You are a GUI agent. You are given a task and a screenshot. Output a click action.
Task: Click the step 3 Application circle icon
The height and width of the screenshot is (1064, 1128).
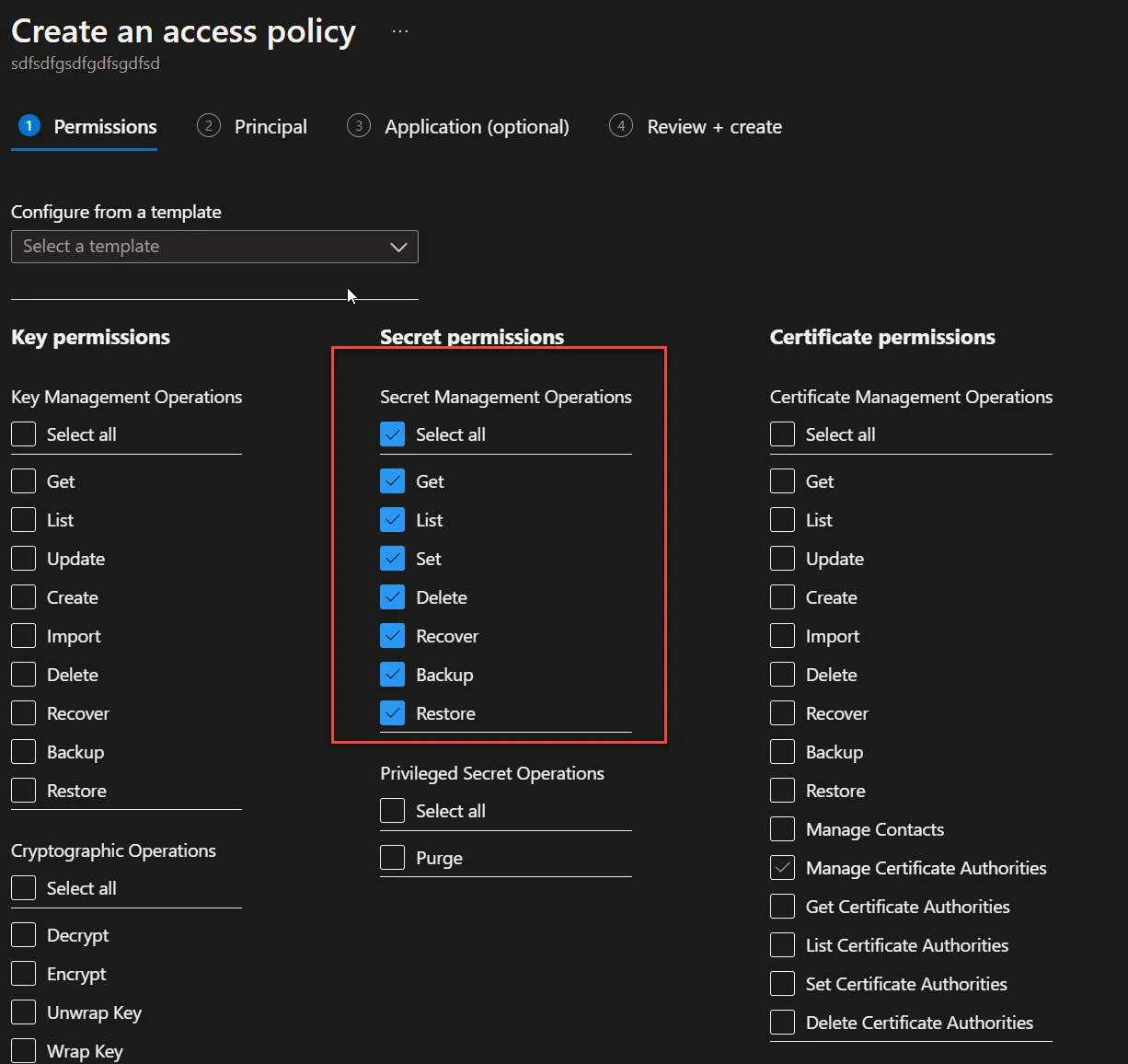[x=359, y=126]
